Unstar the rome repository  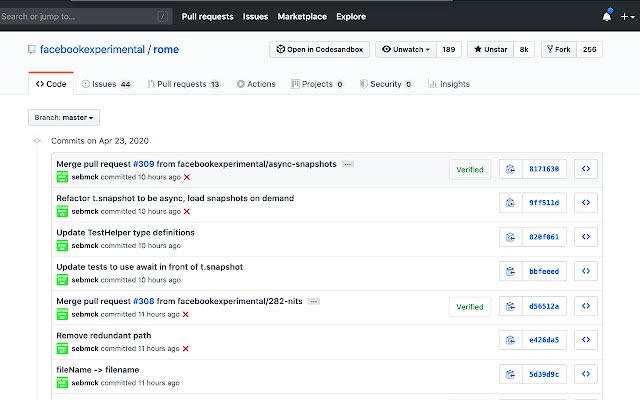click(491, 49)
